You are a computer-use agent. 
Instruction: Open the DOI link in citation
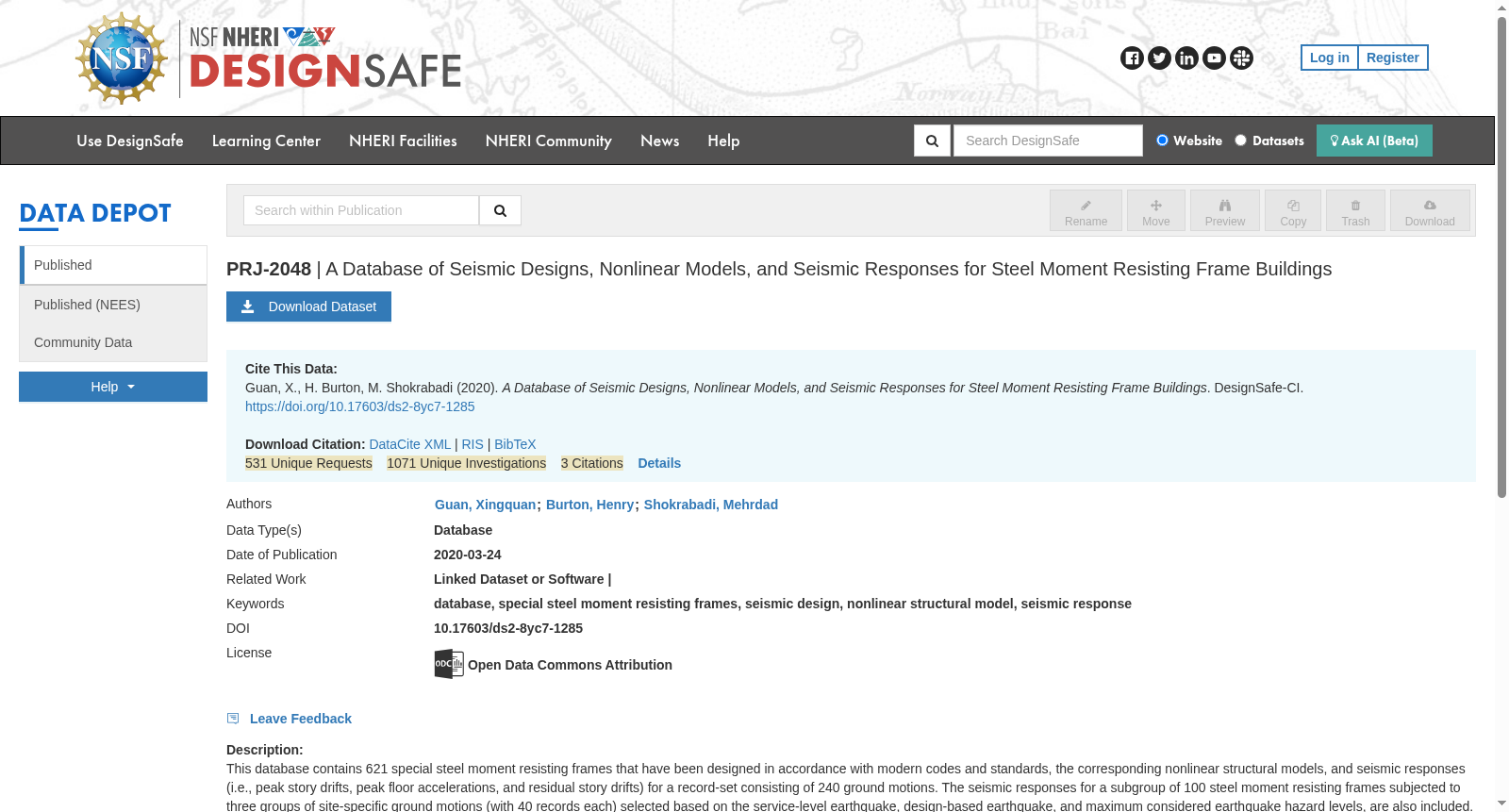[x=359, y=406]
